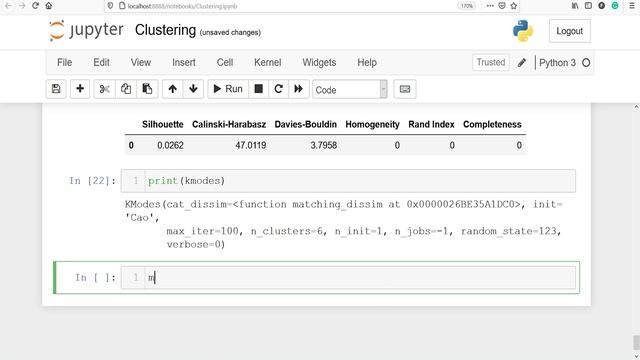This screenshot has width=640, height=360.
Task: Toggle browser sidebar icon
Action: tap(588, 6)
